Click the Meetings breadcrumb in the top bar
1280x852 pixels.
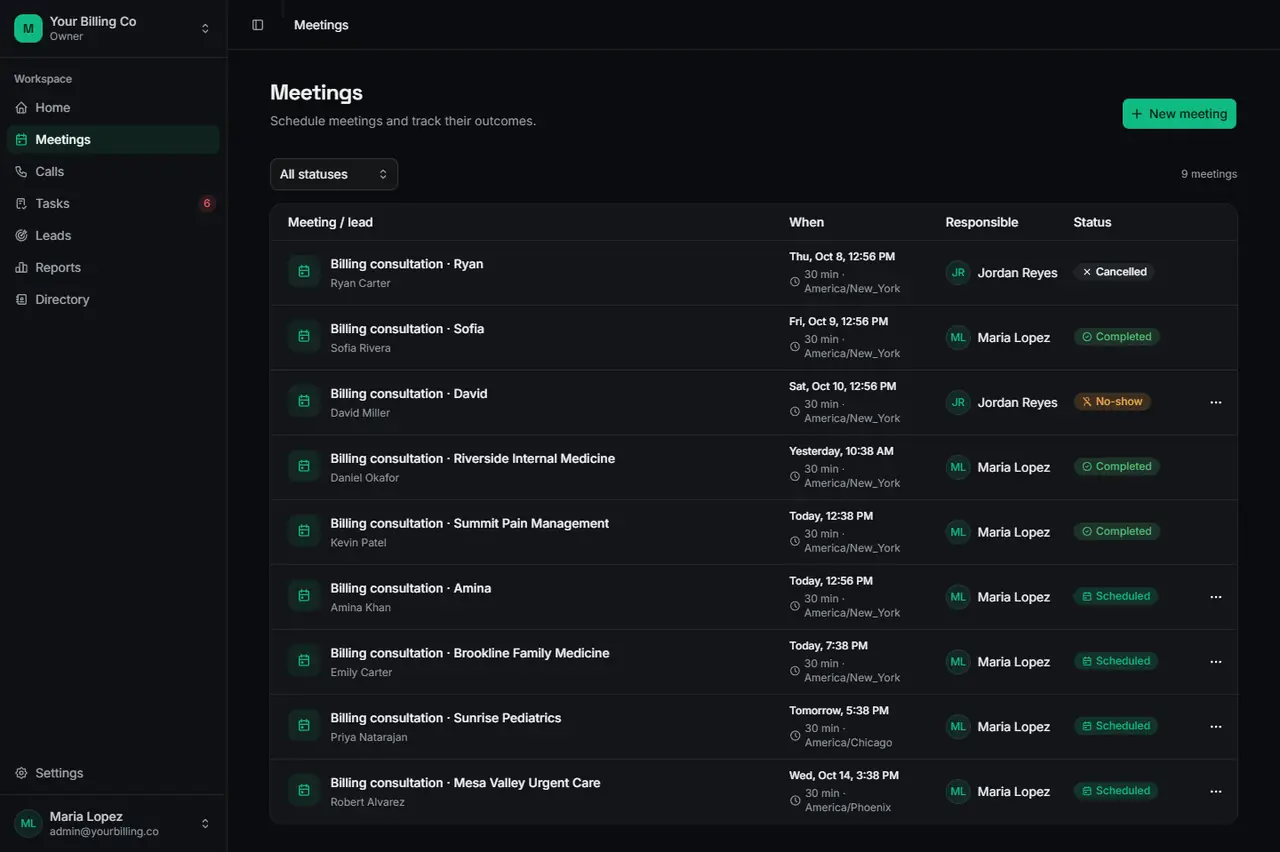[x=321, y=25]
